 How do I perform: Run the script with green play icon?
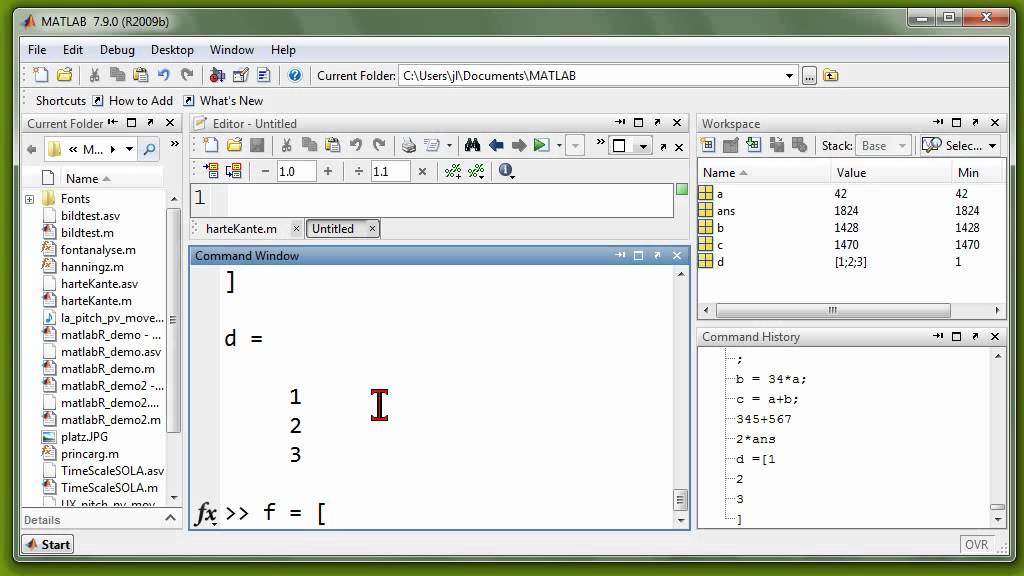(541, 145)
